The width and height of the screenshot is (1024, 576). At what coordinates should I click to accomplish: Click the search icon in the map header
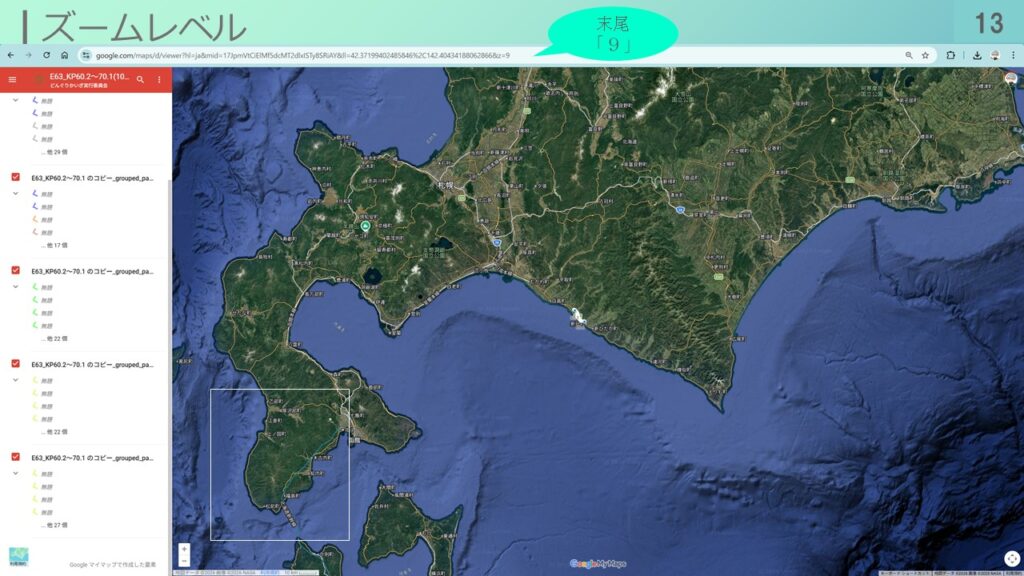141,79
